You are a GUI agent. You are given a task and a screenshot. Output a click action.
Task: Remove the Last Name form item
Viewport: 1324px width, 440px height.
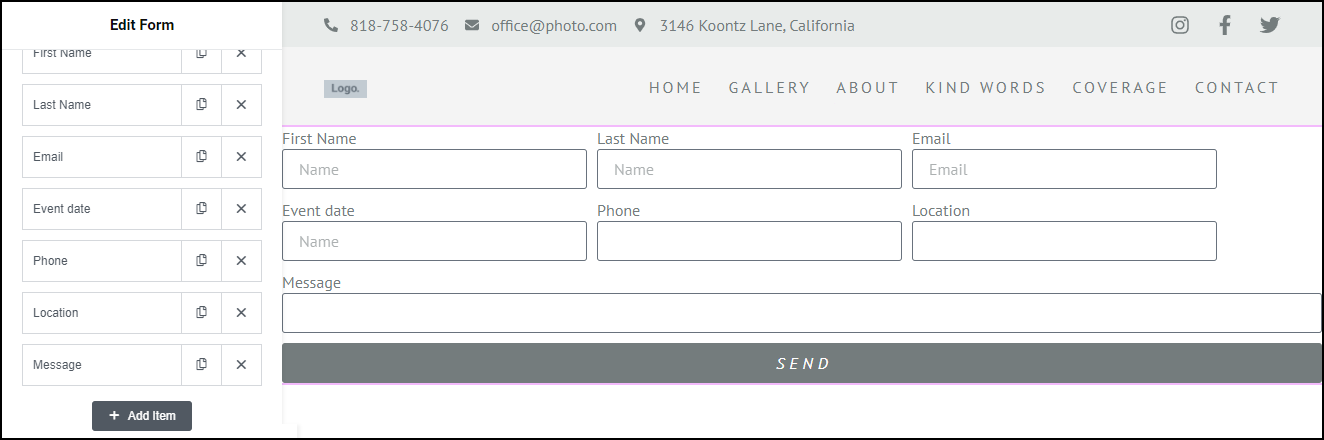tap(241, 105)
